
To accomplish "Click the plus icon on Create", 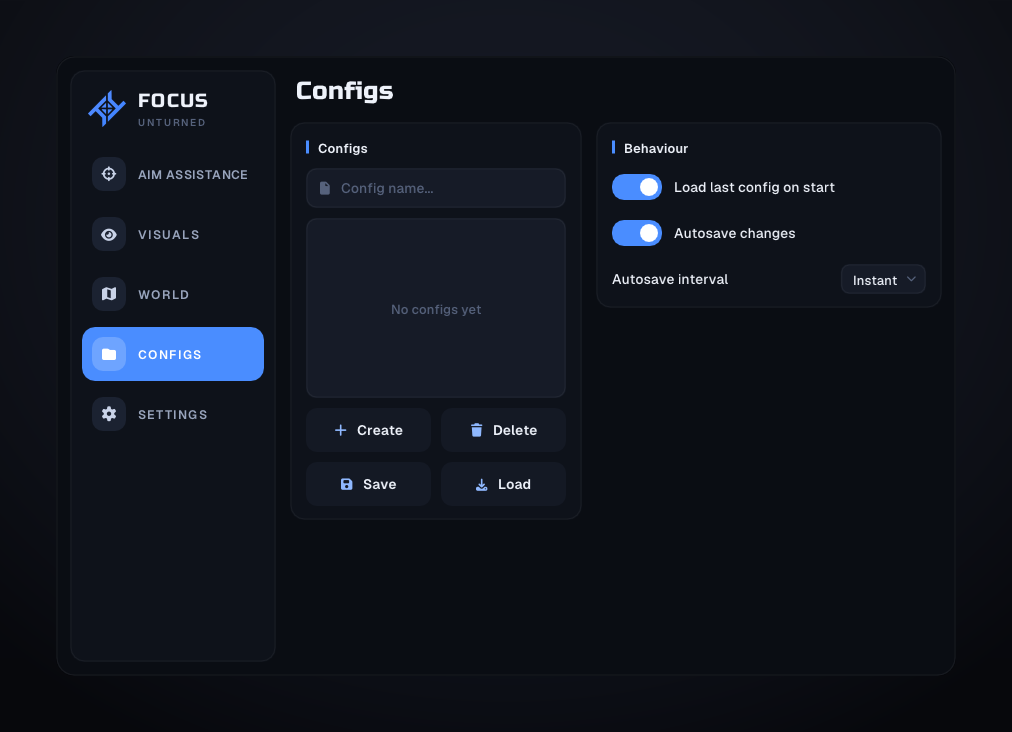I will pyautogui.click(x=341, y=430).
